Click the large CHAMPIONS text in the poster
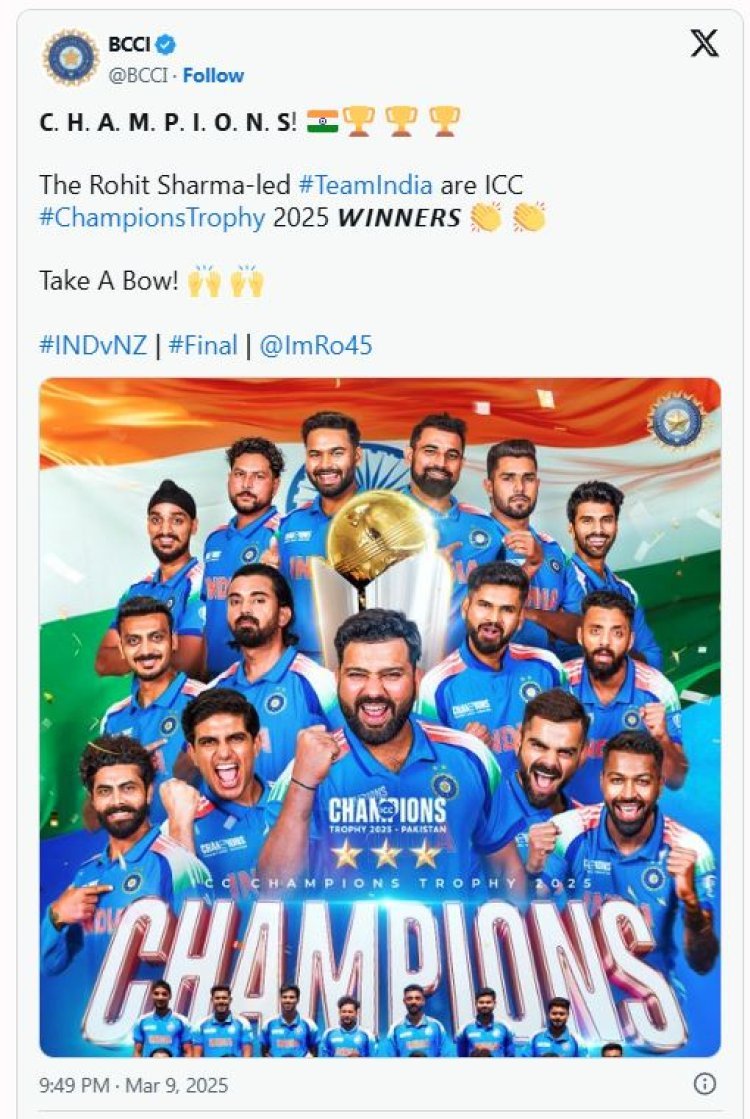Screen dimensions: 750x1119 tap(380, 960)
